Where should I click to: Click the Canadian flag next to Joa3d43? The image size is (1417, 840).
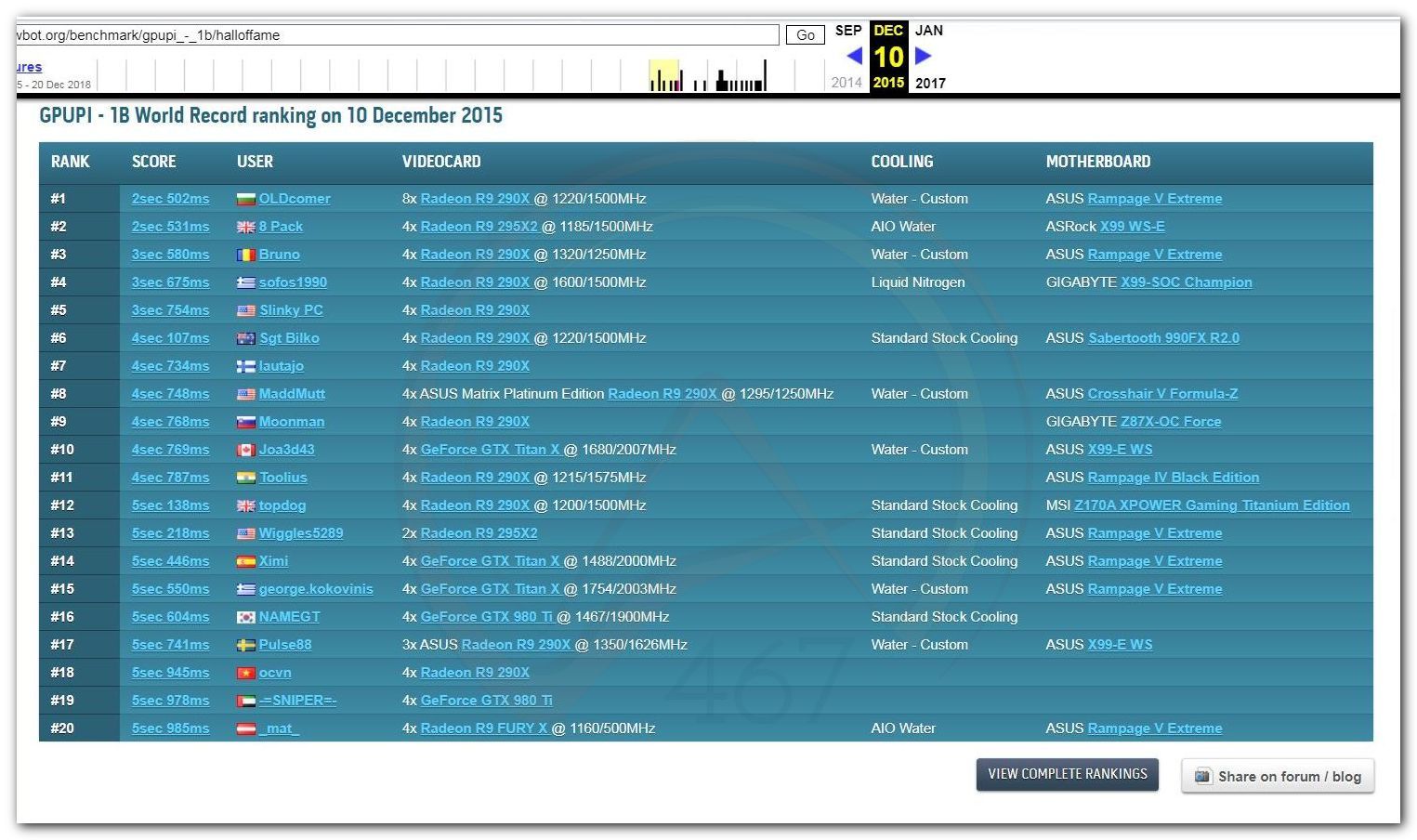click(x=245, y=450)
